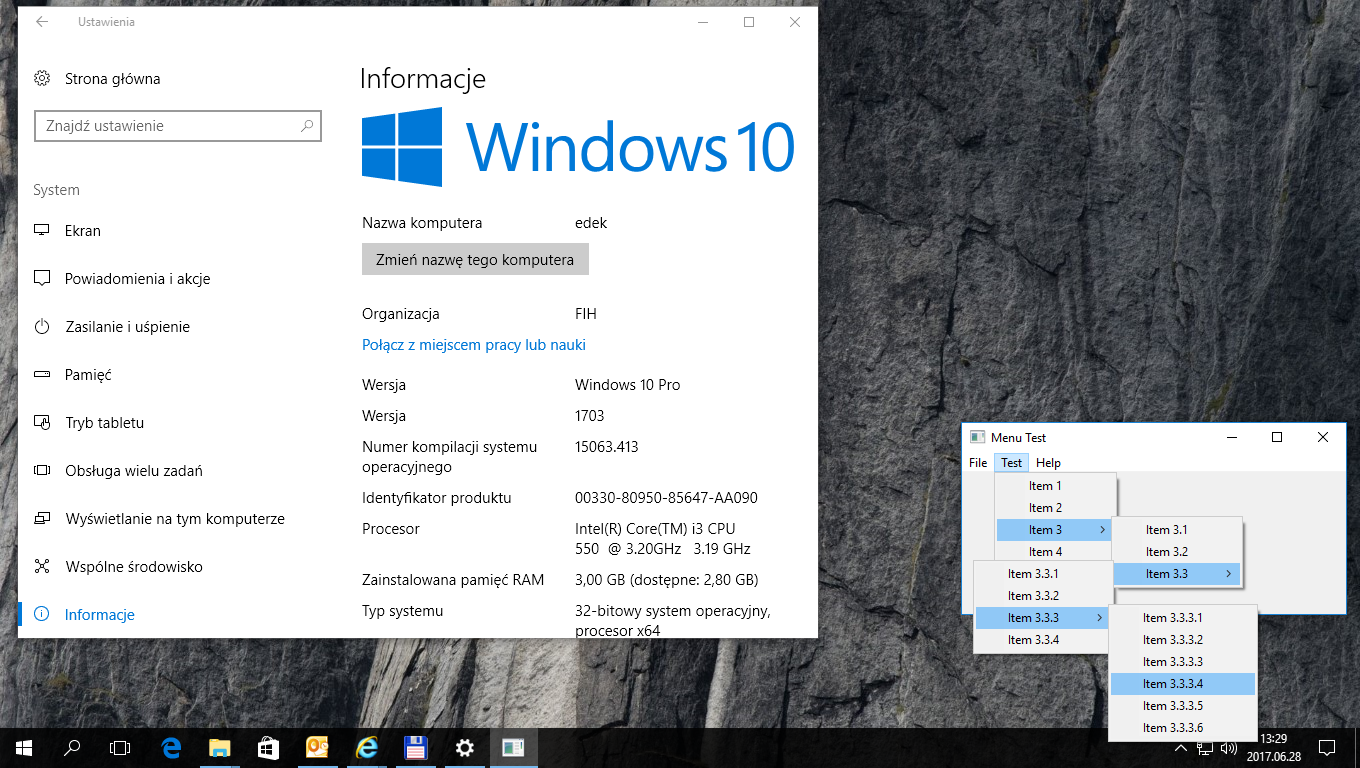Minimize the Ustawienia window
The height and width of the screenshot is (768, 1360).
(703, 22)
